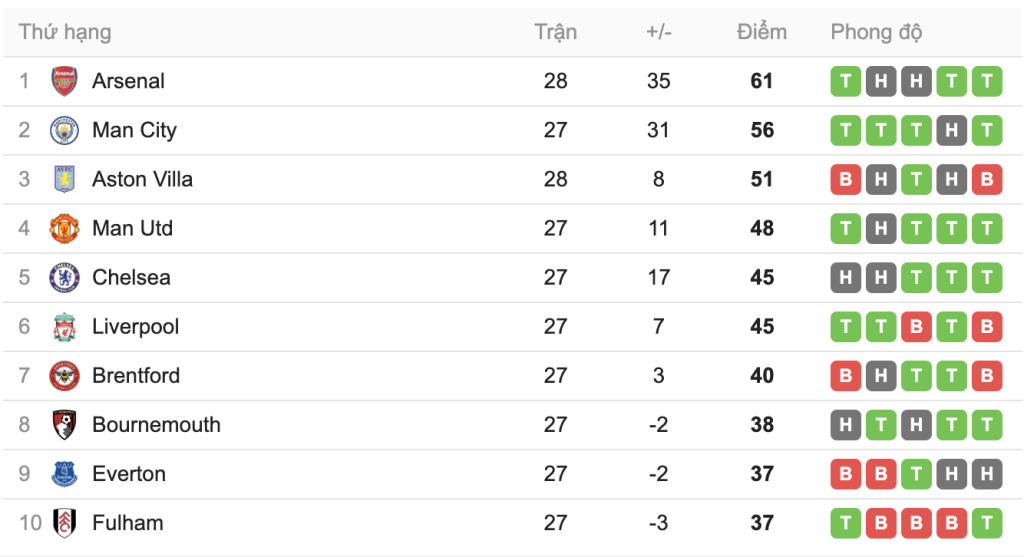Image resolution: width=1024 pixels, height=557 pixels.
Task: Click the Thứ hạng column header
Action: tap(65, 32)
